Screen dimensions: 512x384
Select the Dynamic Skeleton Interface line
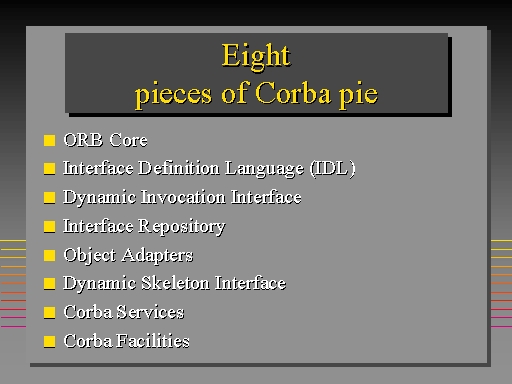click(x=175, y=283)
